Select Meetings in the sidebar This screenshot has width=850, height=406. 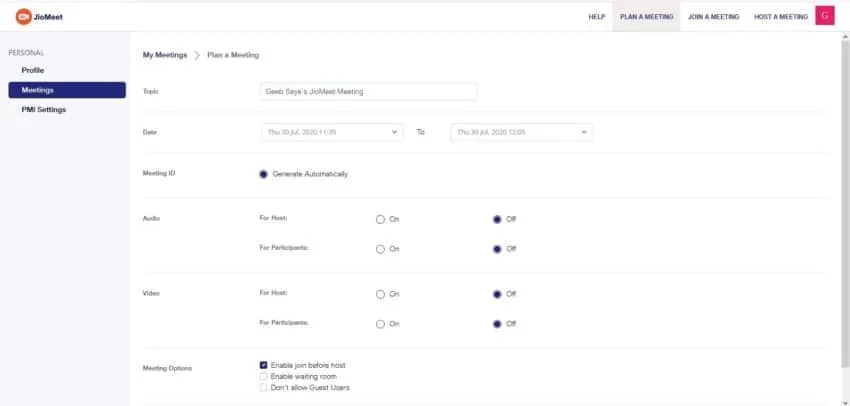(67, 90)
